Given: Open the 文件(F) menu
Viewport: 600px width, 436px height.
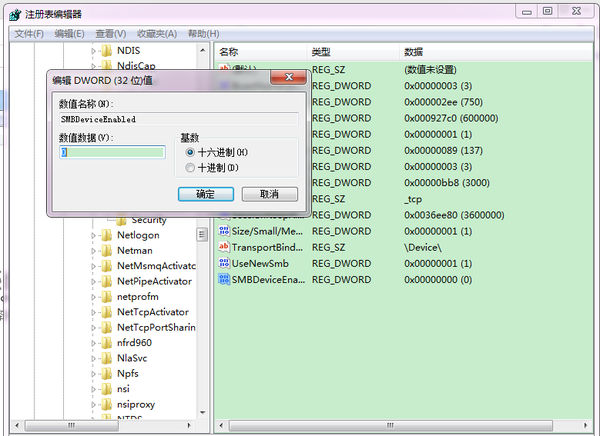Looking at the screenshot, I should tap(29, 34).
